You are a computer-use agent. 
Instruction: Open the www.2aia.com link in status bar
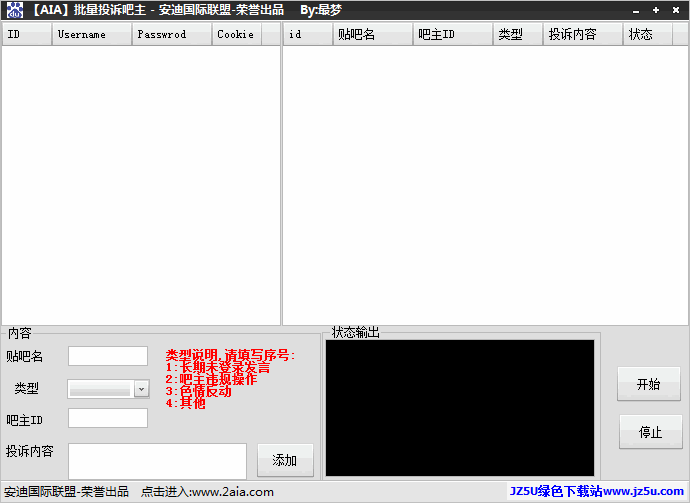tap(233, 492)
